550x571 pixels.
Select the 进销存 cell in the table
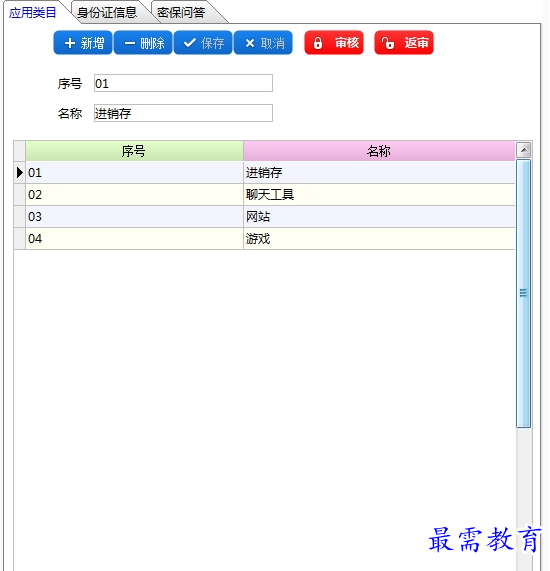pyautogui.click(x=379, y=173)
